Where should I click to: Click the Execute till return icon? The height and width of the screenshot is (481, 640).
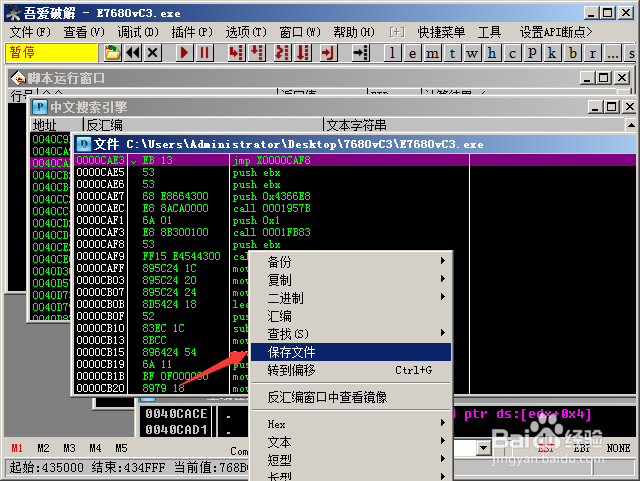pyautogui.click(x=328, y=53)
